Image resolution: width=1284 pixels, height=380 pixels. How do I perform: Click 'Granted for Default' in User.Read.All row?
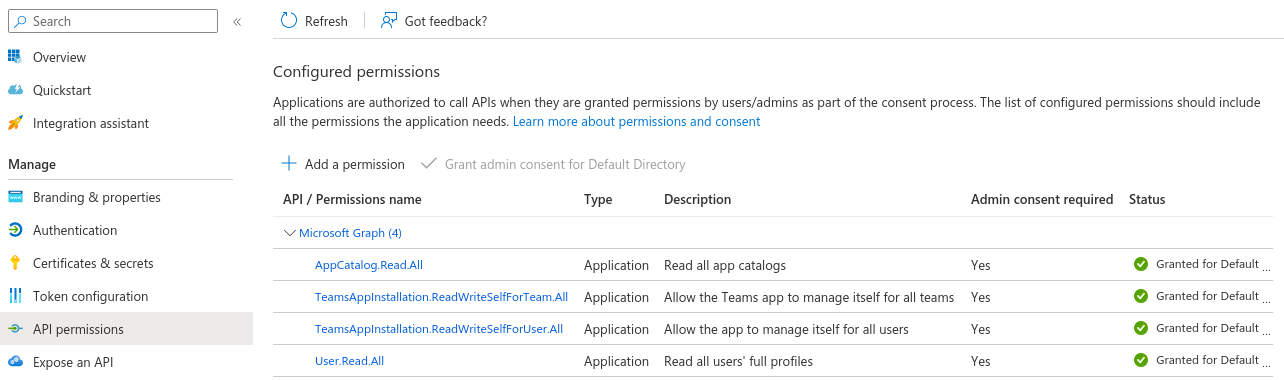click(1207, 360)
